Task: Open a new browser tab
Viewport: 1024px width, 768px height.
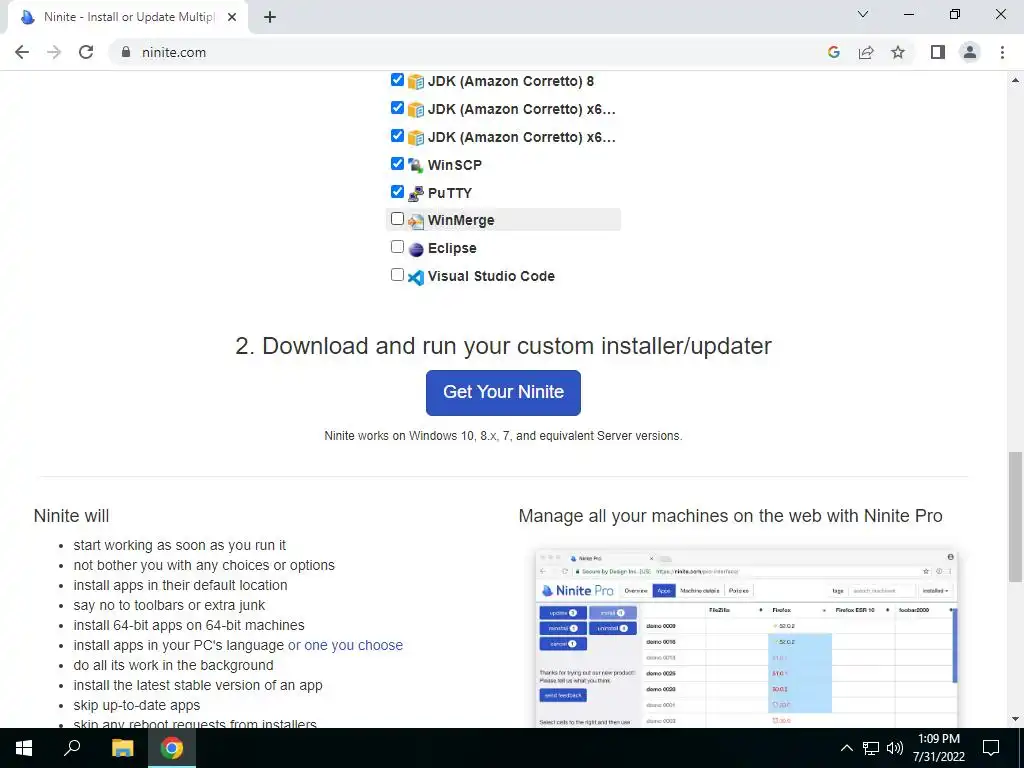Action: [x=270, y=17]
